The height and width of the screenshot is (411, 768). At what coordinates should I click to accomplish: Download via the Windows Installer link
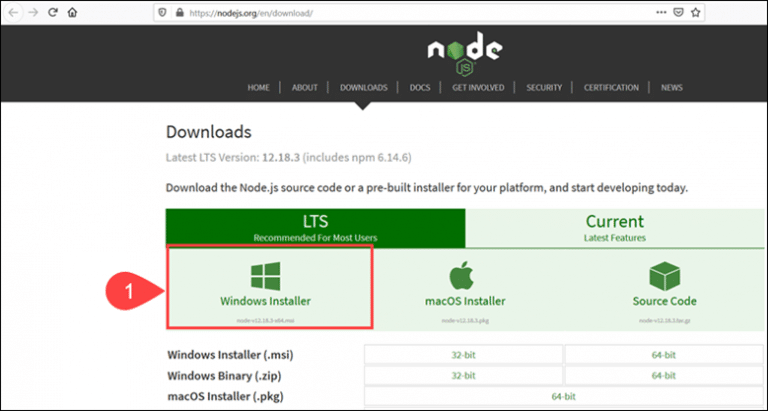pyautogui.click(x=265, y=301)
